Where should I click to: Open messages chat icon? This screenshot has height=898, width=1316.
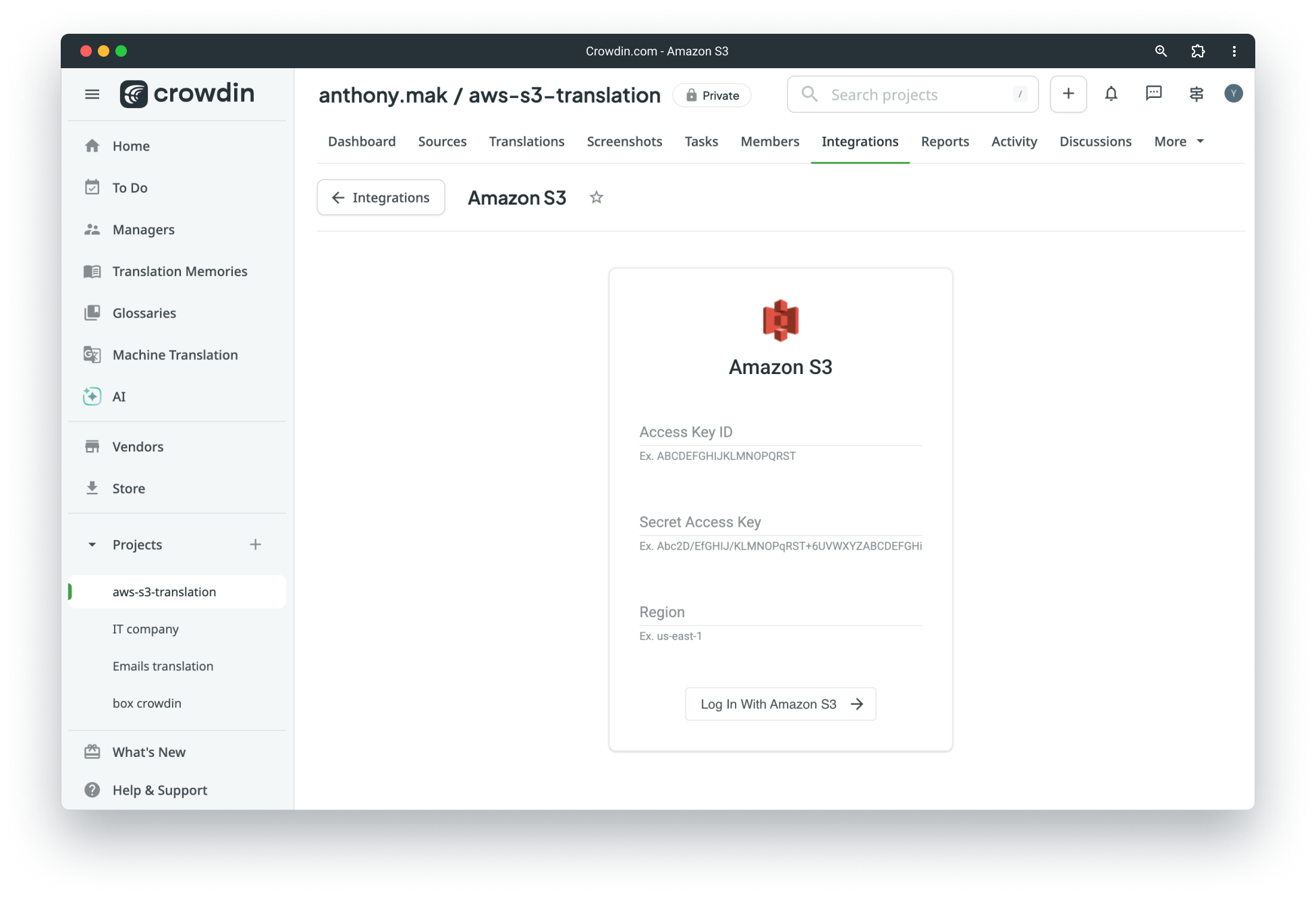(1154, 94)
